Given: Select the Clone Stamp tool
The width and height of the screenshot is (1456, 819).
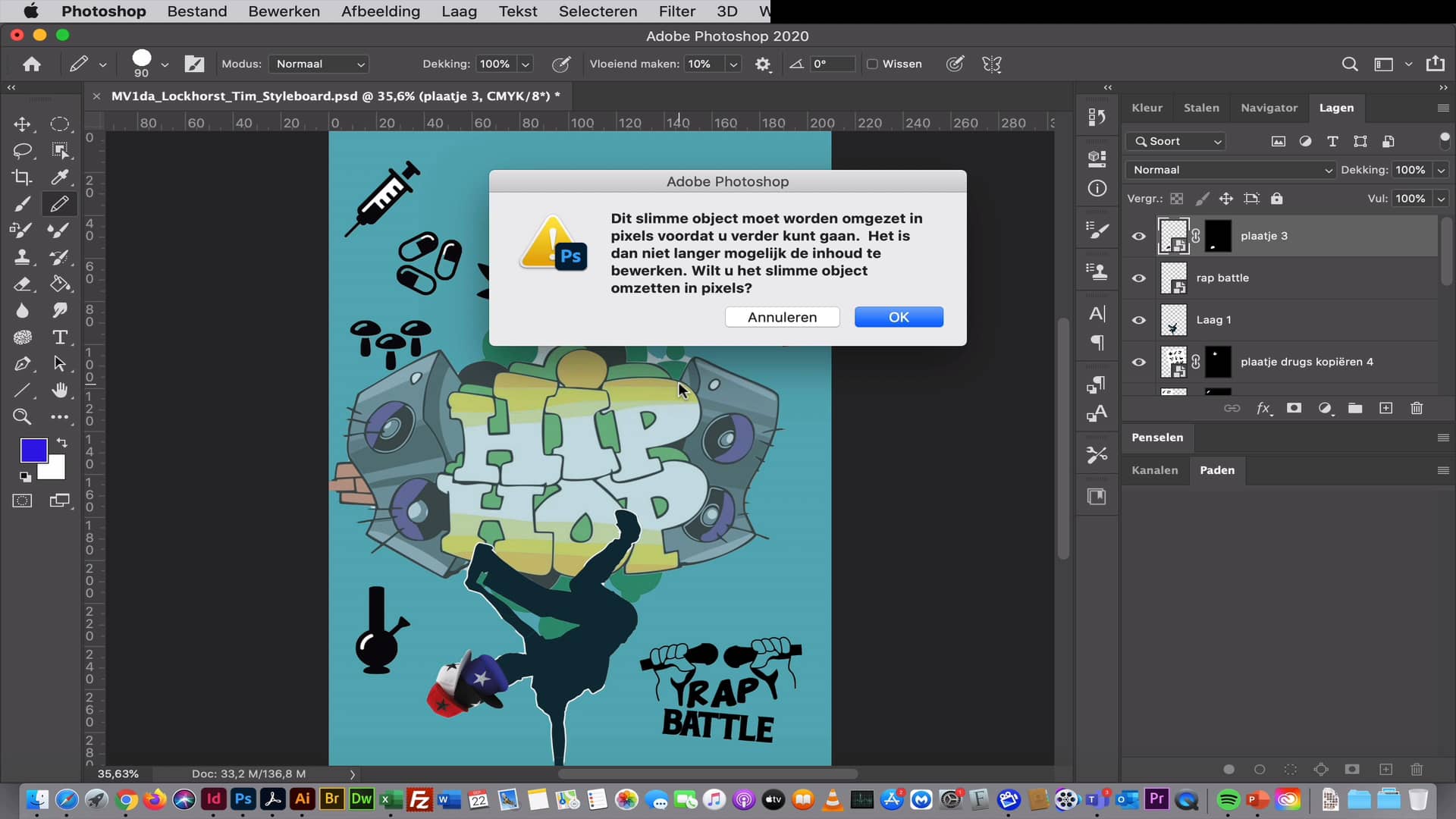Looking at the screenshot, I should coord(22,257).
